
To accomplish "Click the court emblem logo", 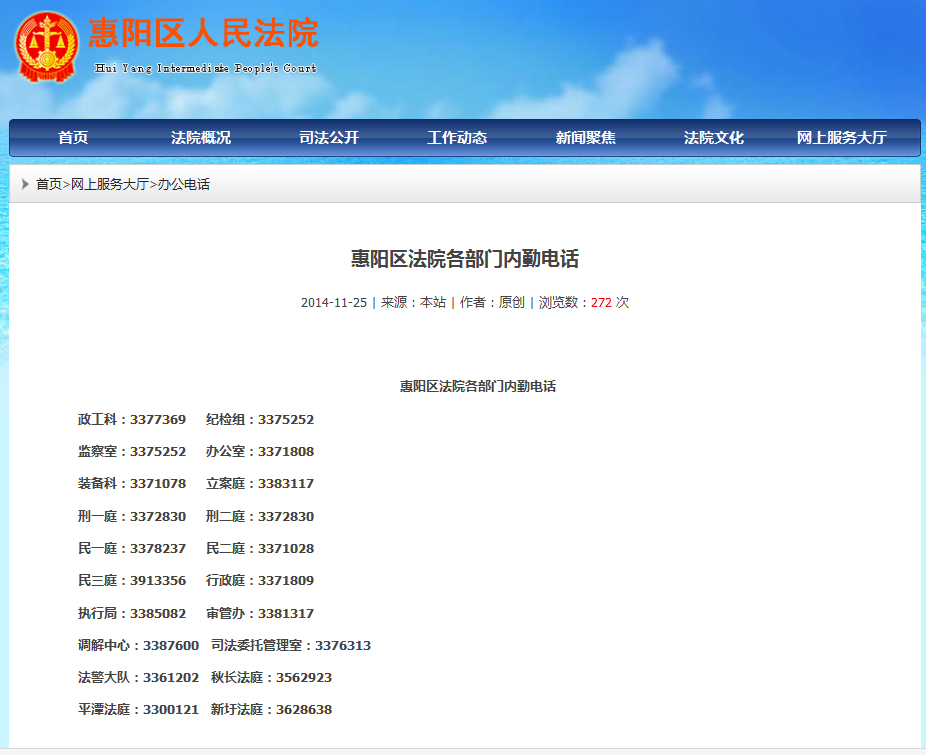I will click(47, 47).
